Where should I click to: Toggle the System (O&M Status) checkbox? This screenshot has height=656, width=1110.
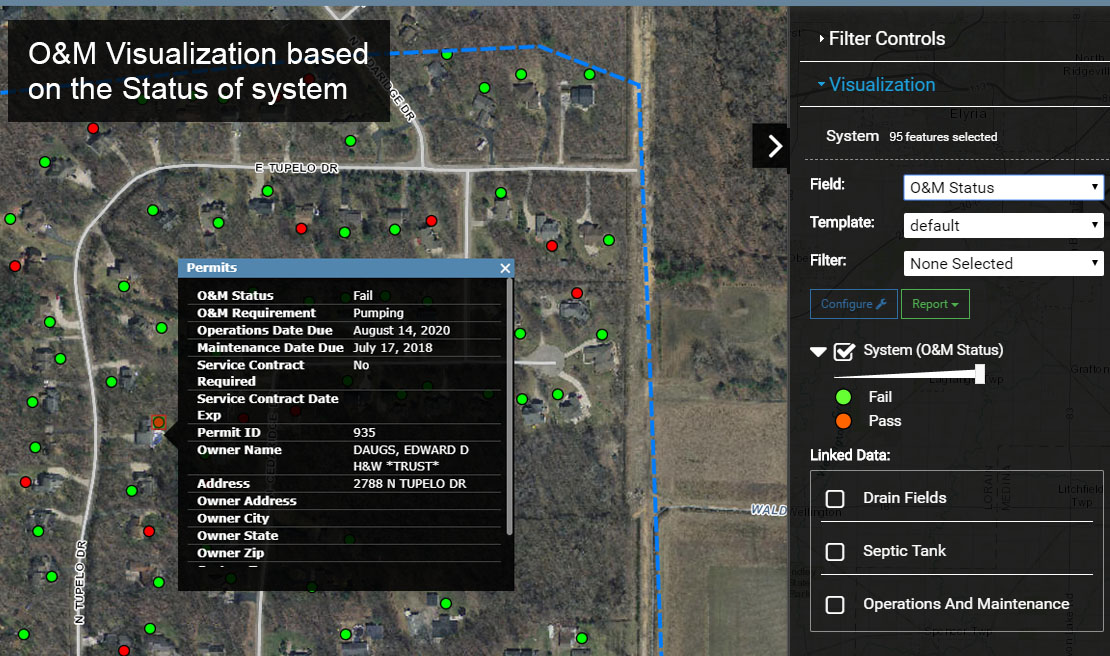click(x=844, y=351)
